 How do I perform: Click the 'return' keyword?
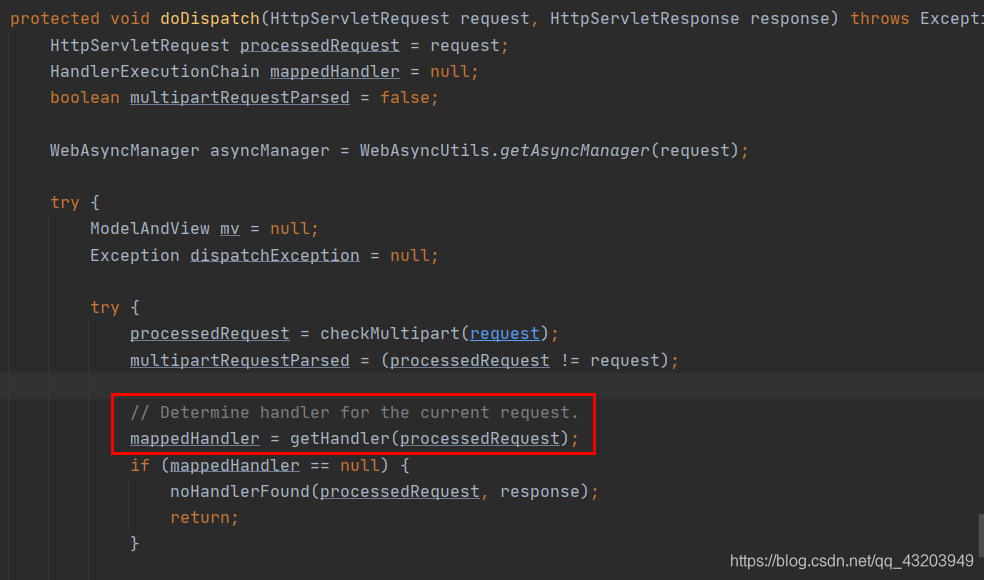[200, 517]
